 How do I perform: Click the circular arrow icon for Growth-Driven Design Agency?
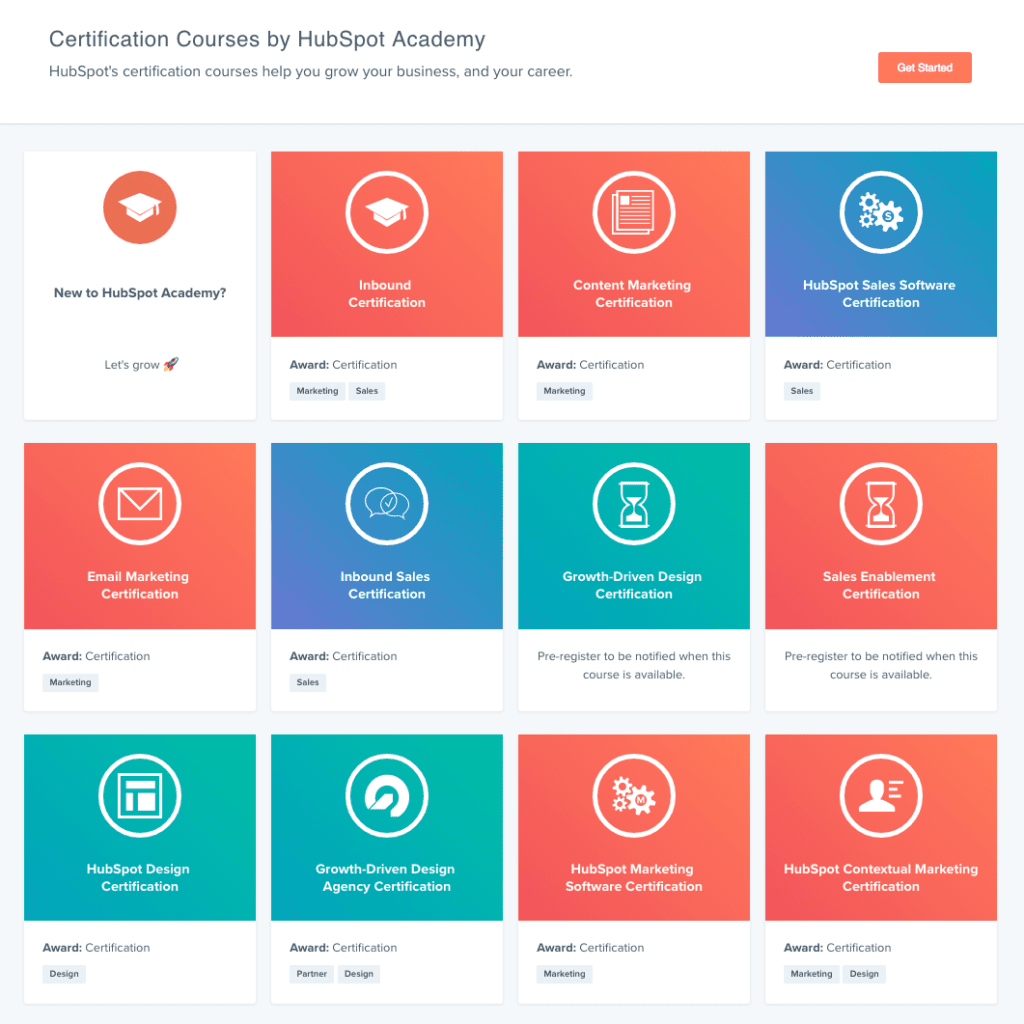click(x=386, y=796)
